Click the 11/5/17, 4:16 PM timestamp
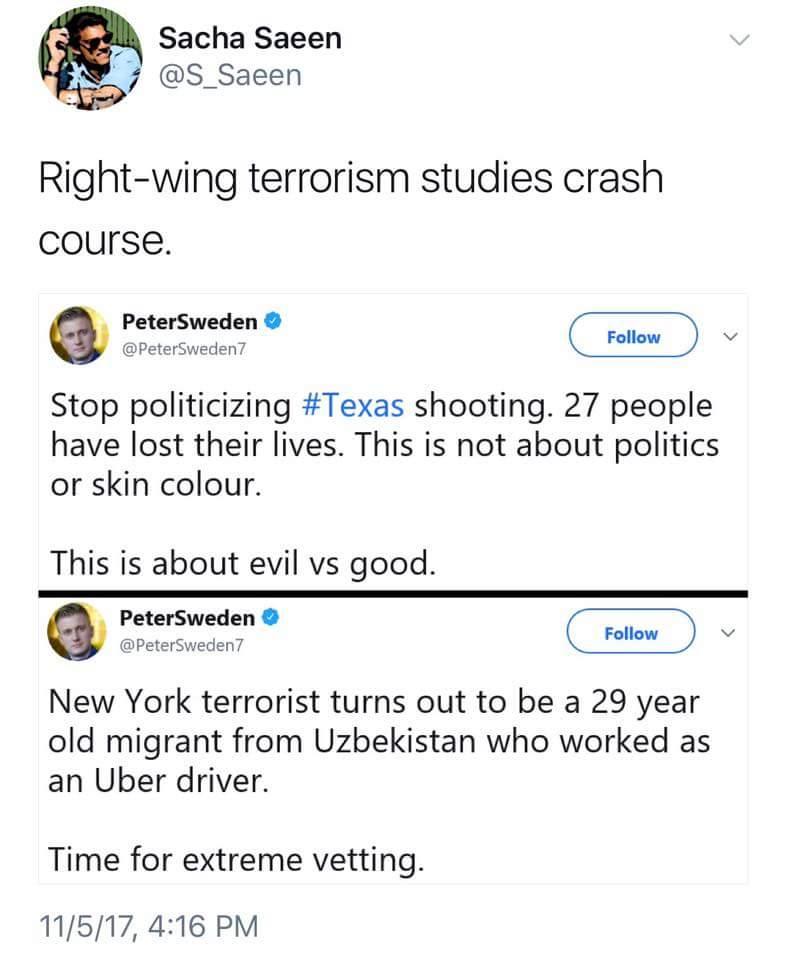 [149, 925]
